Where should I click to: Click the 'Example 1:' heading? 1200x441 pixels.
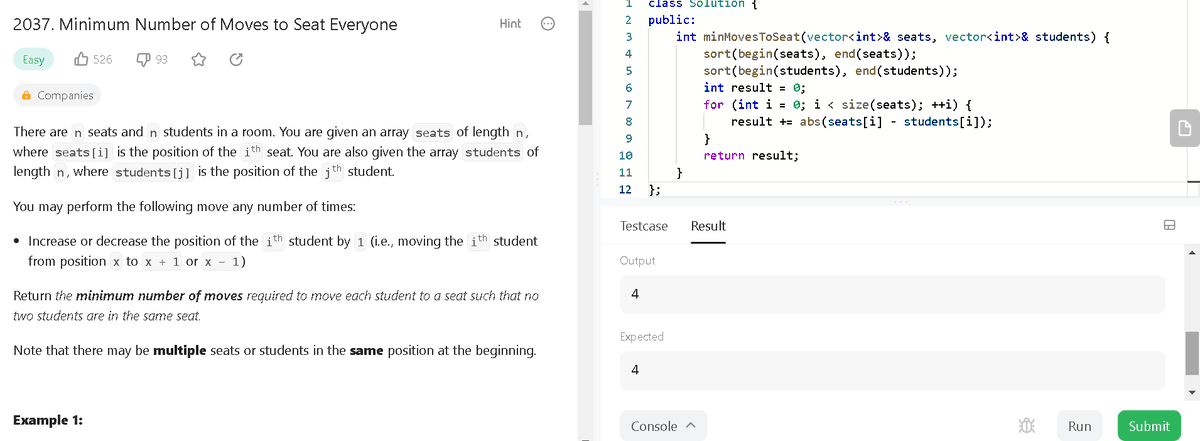pos(48,420)
